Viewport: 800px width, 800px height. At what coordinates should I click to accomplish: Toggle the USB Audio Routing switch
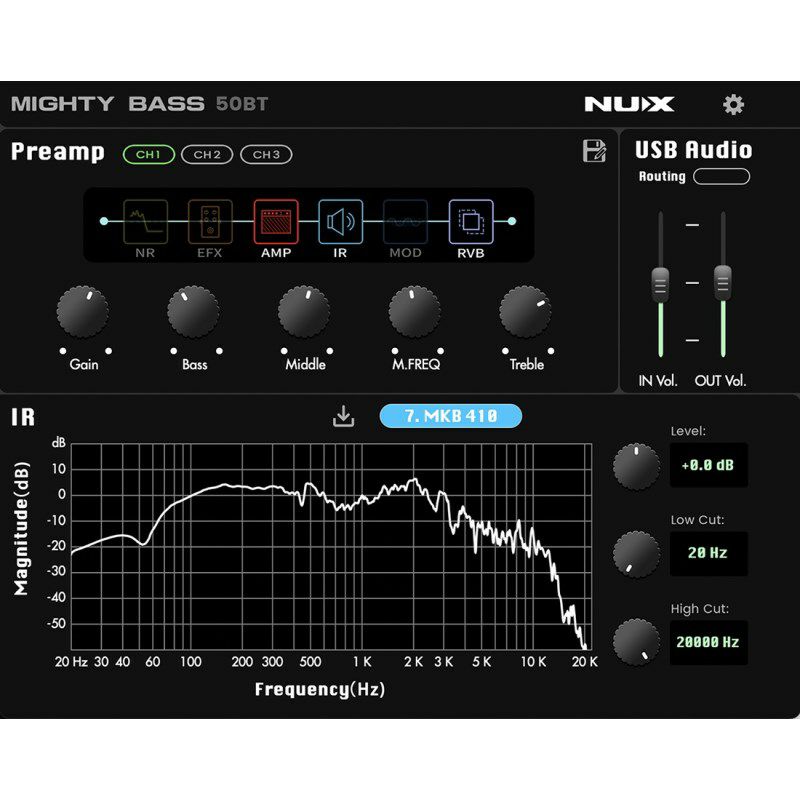(x=721, y=177)
